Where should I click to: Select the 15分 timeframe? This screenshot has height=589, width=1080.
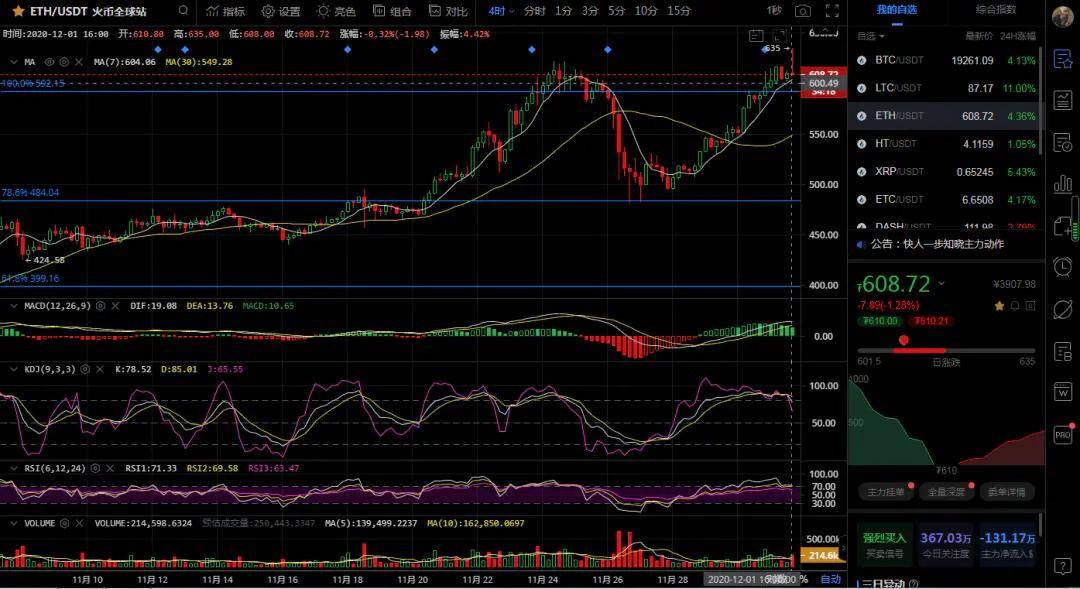coord(679,11)
